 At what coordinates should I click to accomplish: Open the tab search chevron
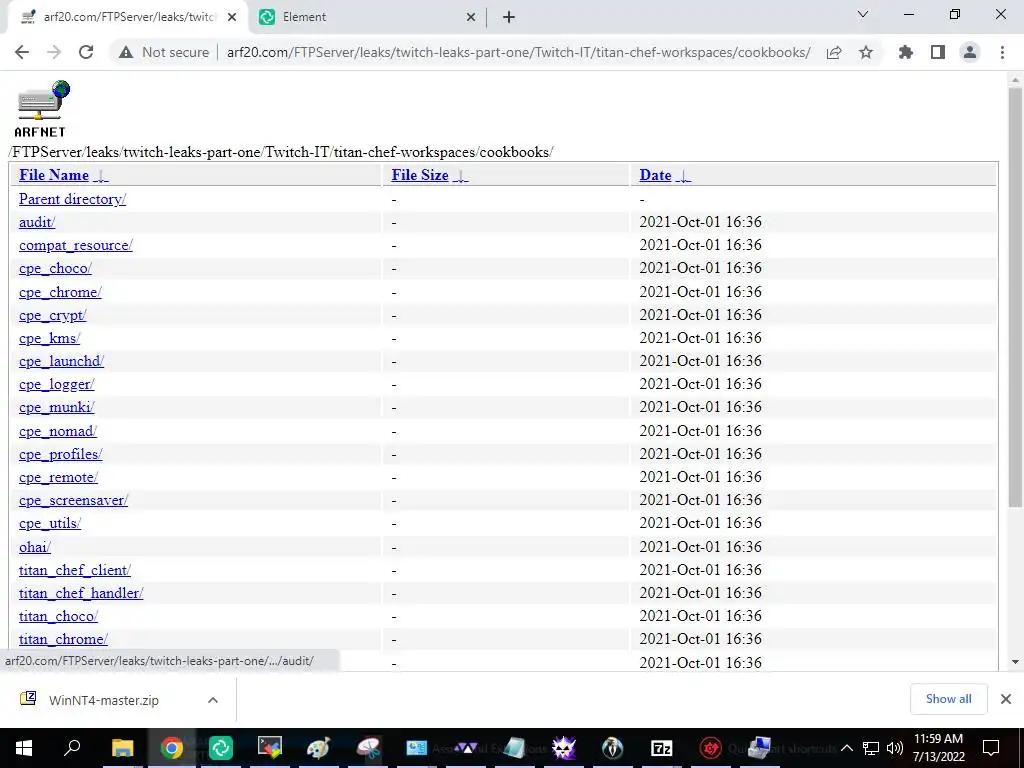pyautogui.click(x=863, y=14)
